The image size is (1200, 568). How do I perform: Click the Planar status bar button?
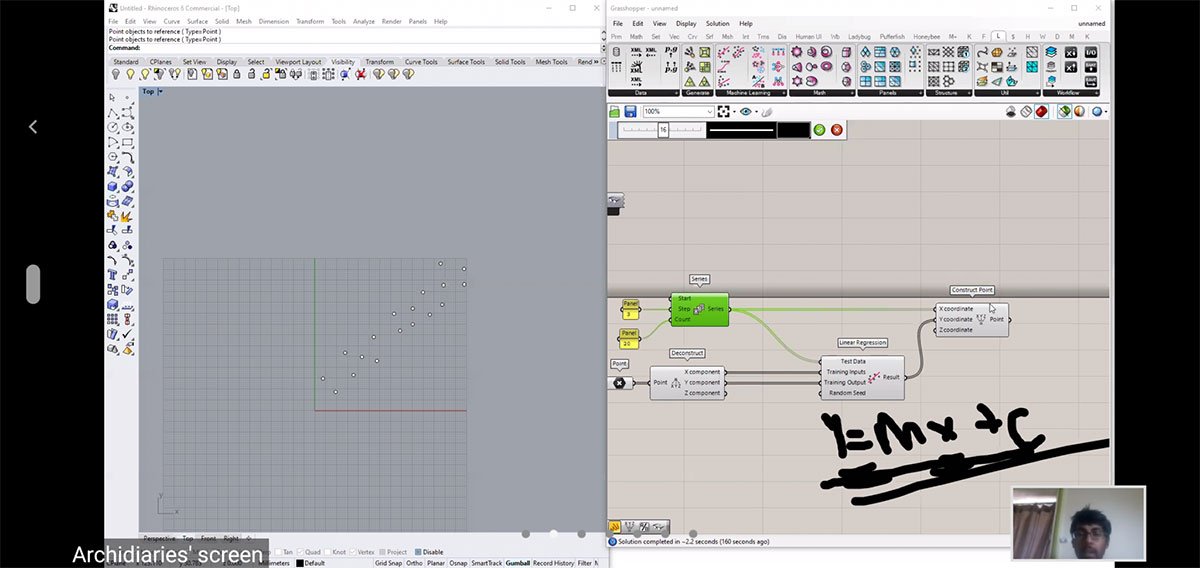(x=436, y=563)
